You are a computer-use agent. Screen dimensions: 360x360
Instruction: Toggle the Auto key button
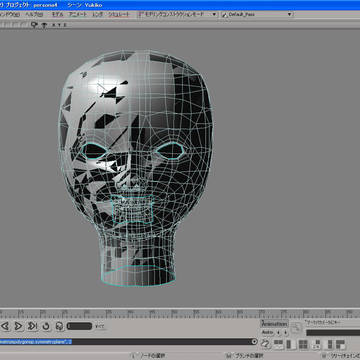point(267,332)
